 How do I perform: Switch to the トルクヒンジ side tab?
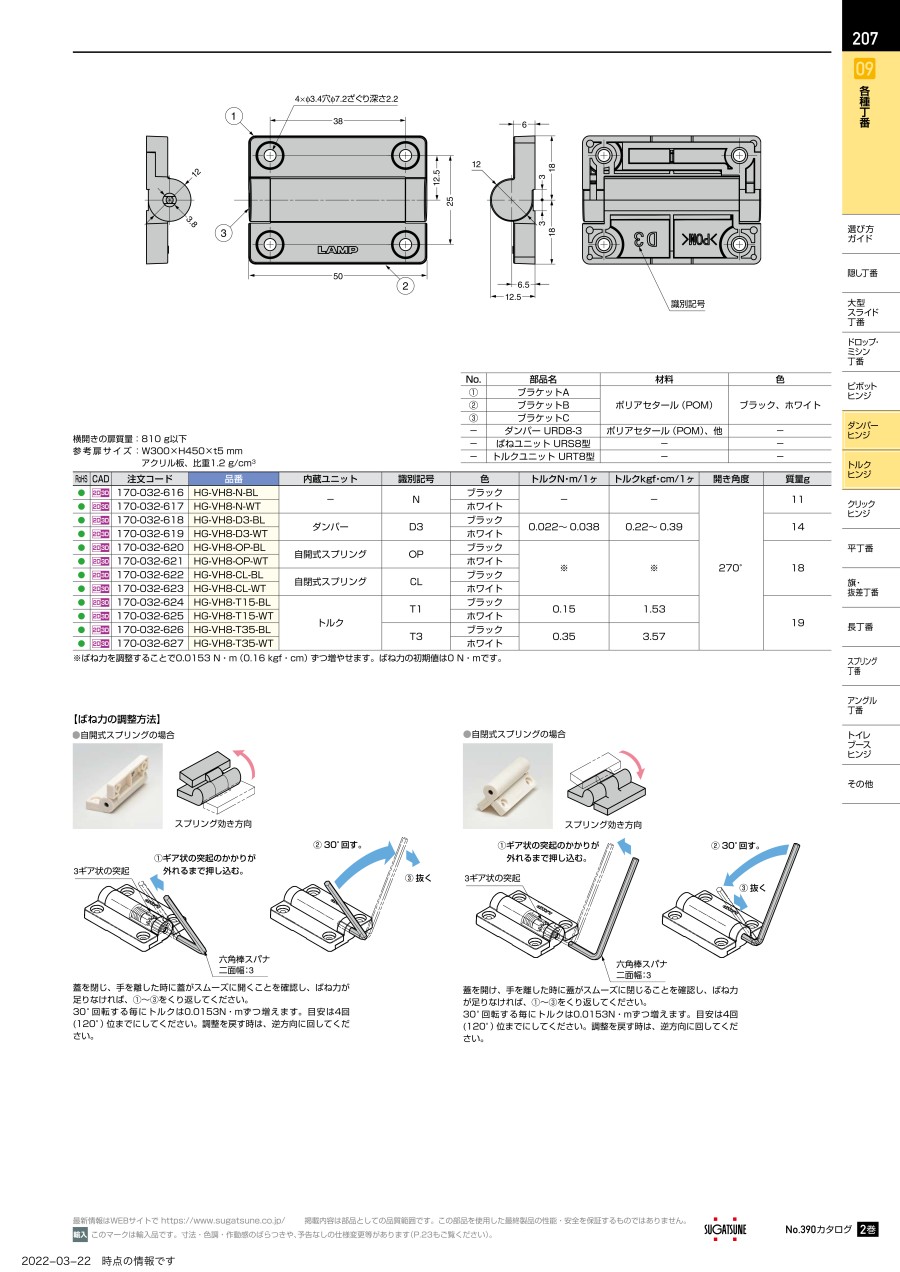[864, 469]
